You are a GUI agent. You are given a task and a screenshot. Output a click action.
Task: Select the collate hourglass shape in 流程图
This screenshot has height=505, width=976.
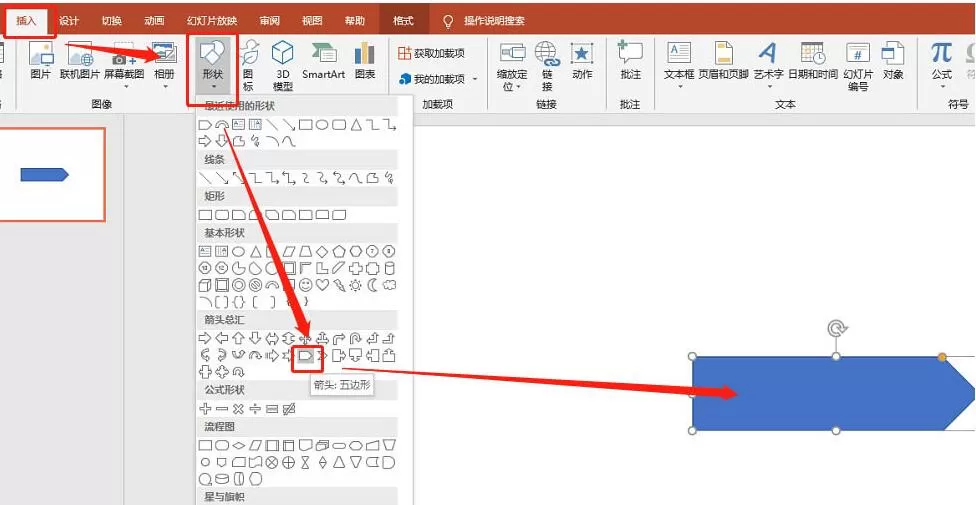305,463
